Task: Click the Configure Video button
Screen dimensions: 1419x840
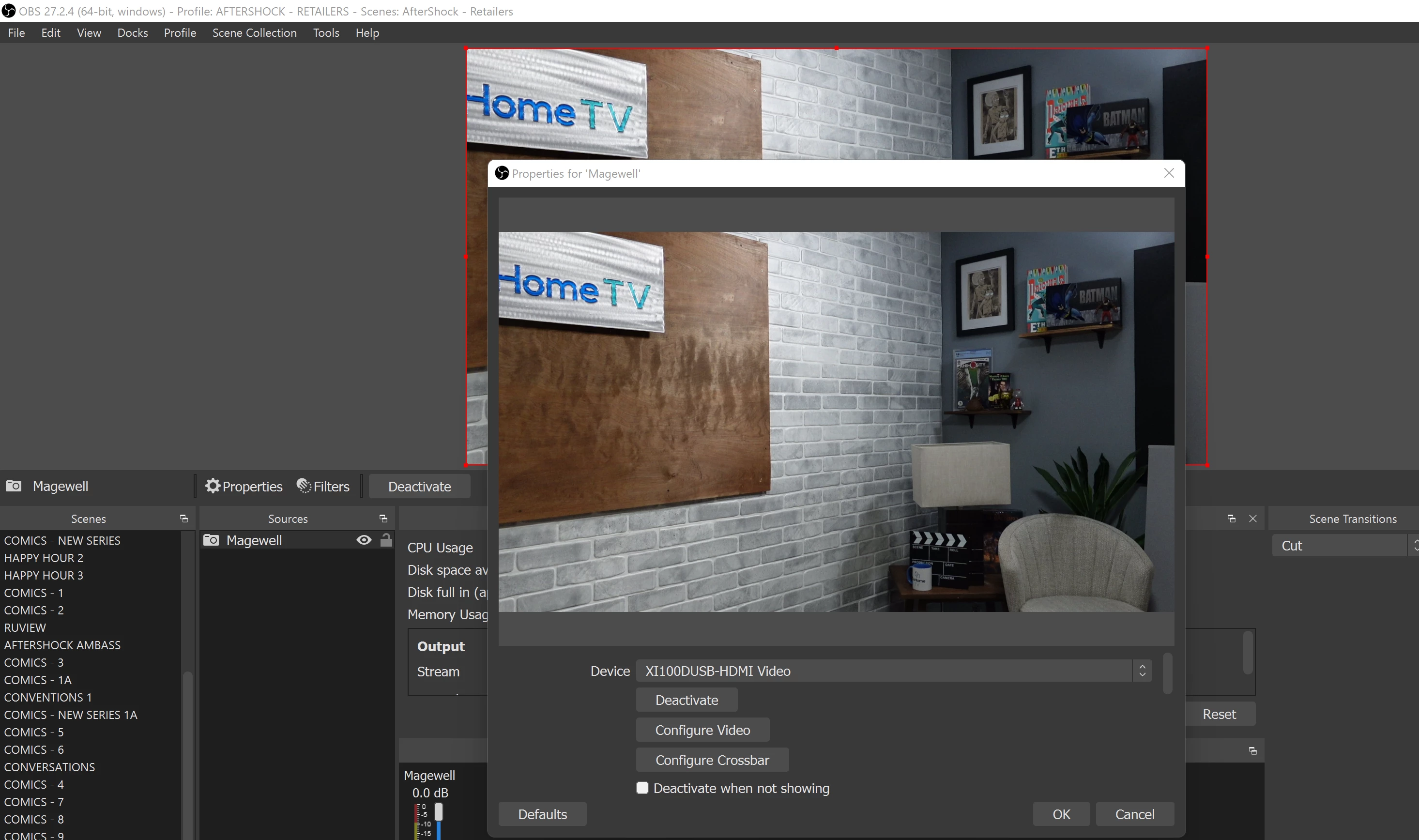Action: [x=702, y=730]
